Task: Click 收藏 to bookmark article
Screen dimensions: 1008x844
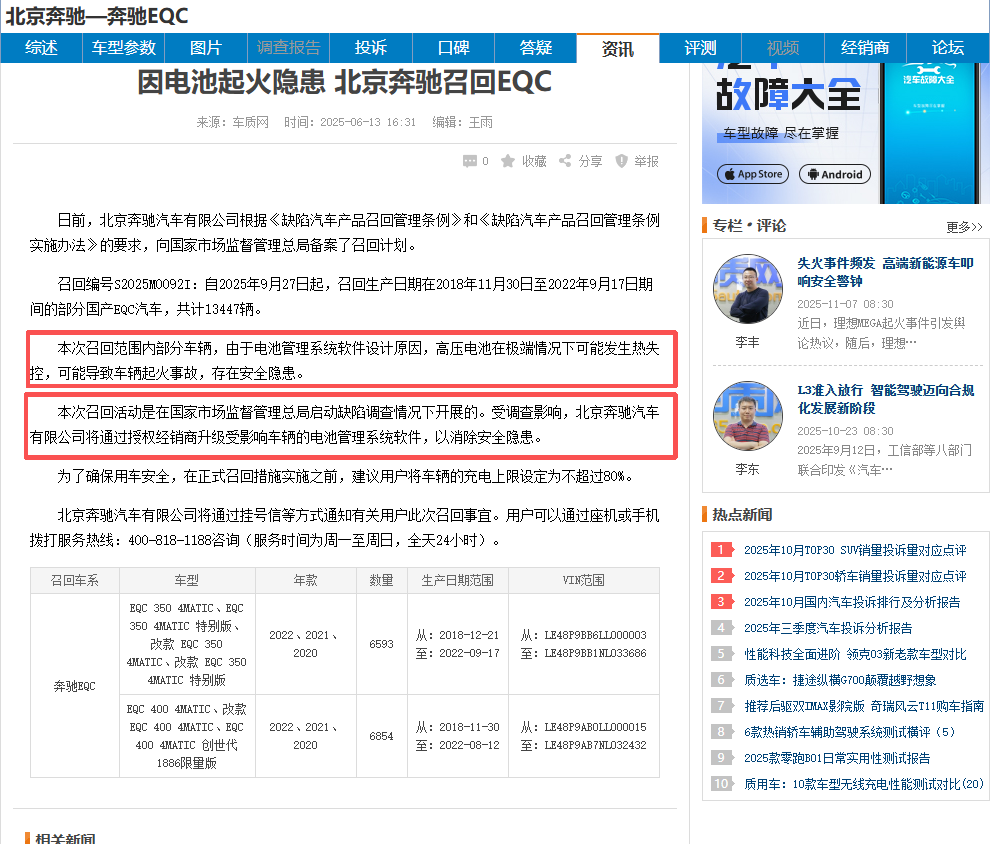Action: [534, 161]
